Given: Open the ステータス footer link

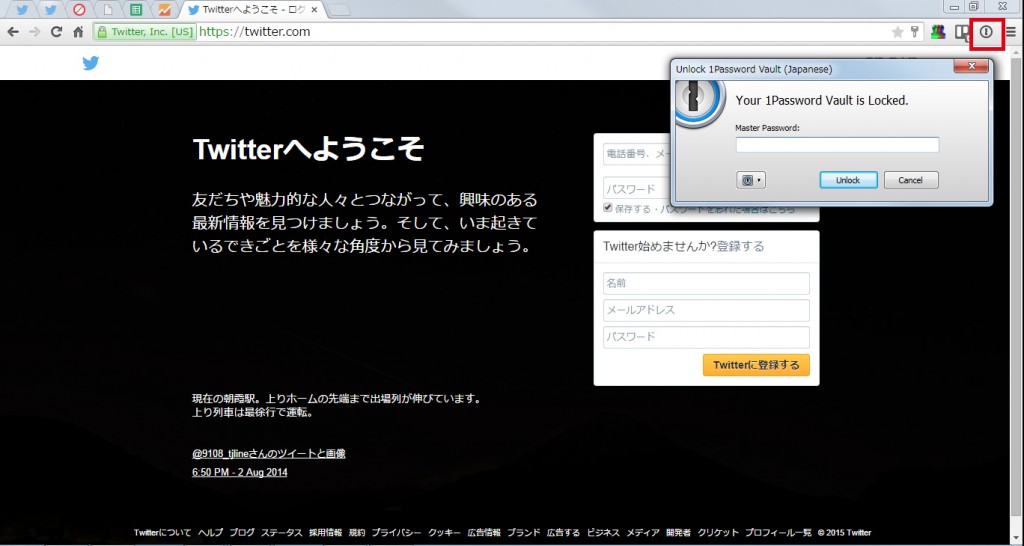Looking at the screenshot, I should (x=281, y=533).
